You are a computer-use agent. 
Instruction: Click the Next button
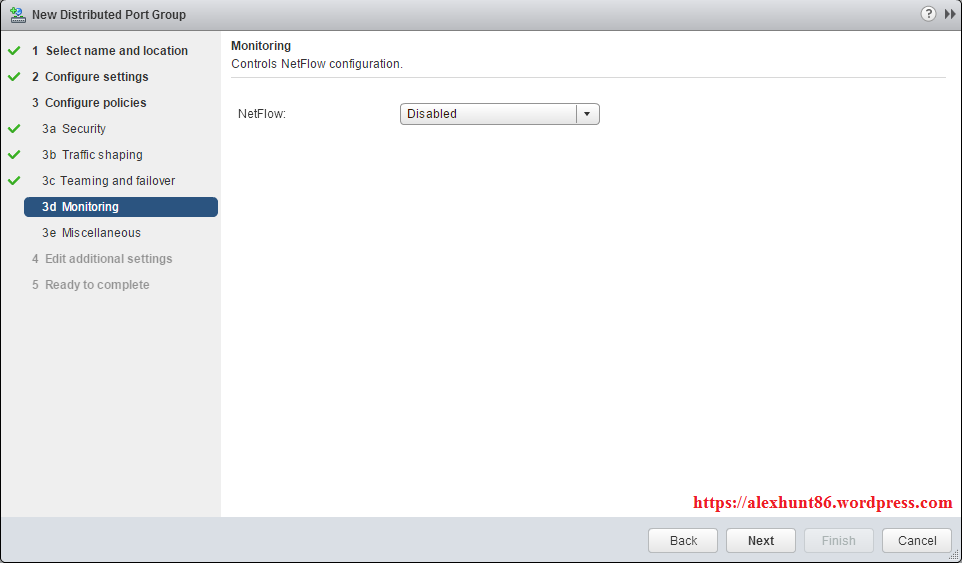coord(761,540)
